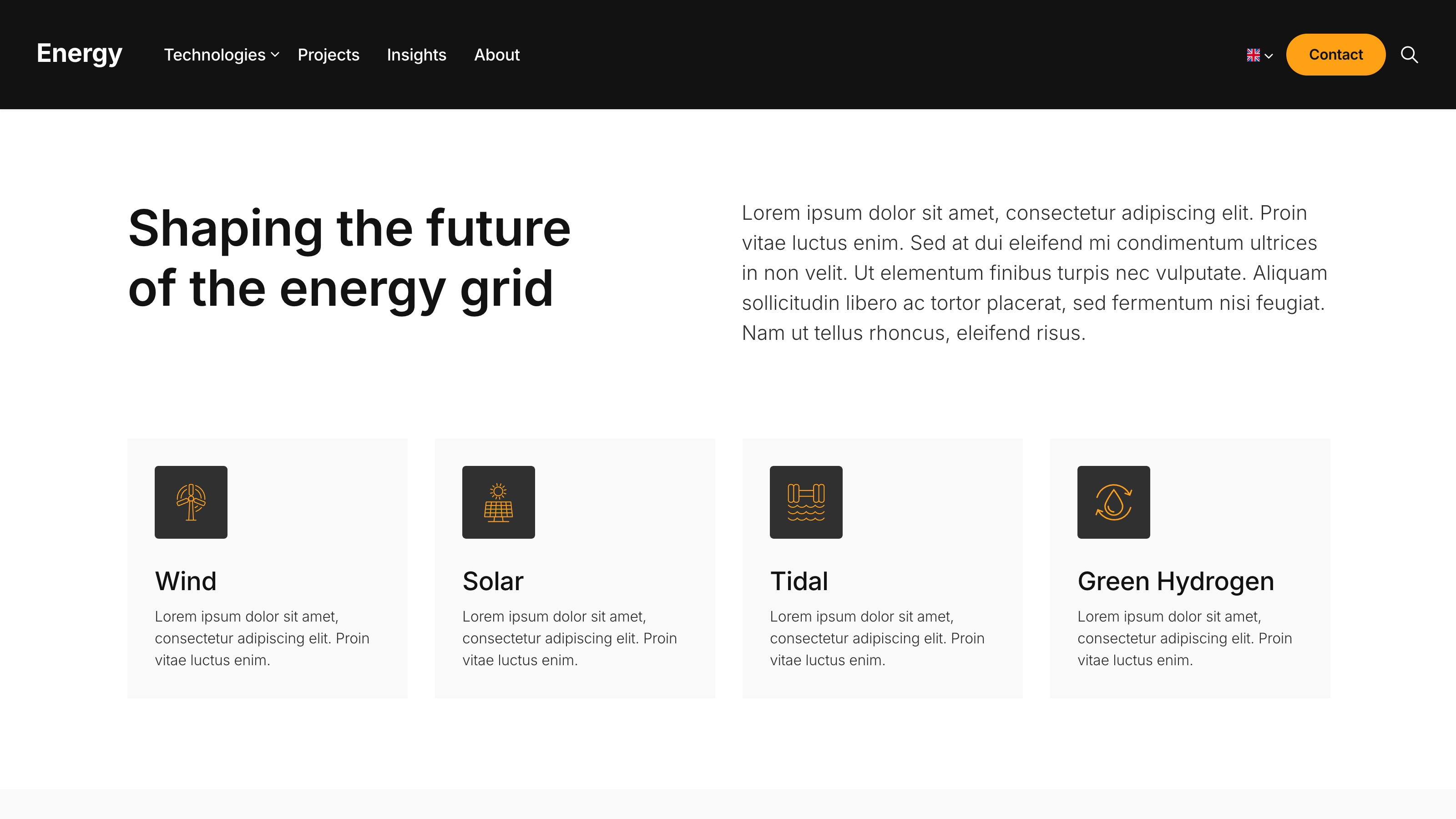Viewport: 1456px width, 819px height.
Task: Open the Wind card heading
Action: tap(185, 581)
